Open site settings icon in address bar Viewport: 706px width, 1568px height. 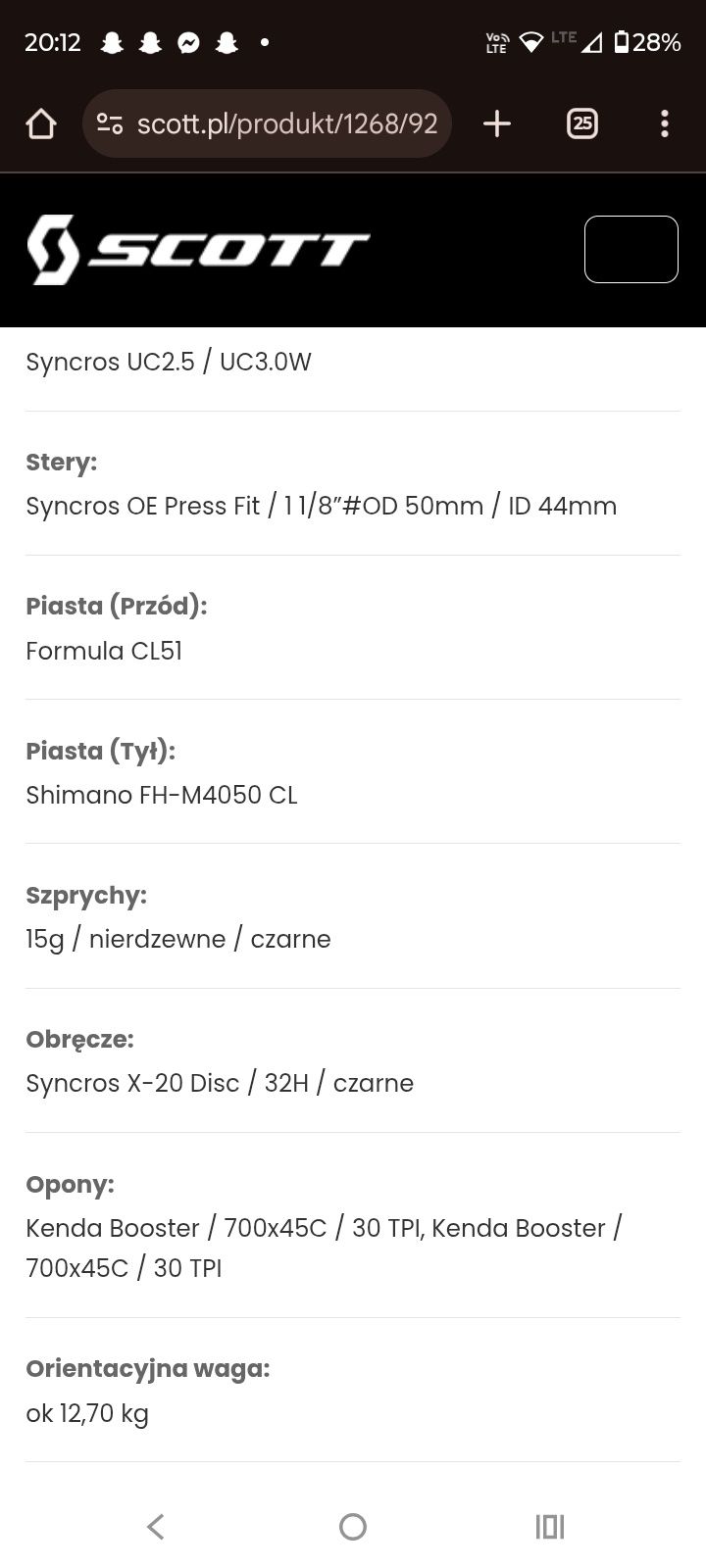[110, 123]
